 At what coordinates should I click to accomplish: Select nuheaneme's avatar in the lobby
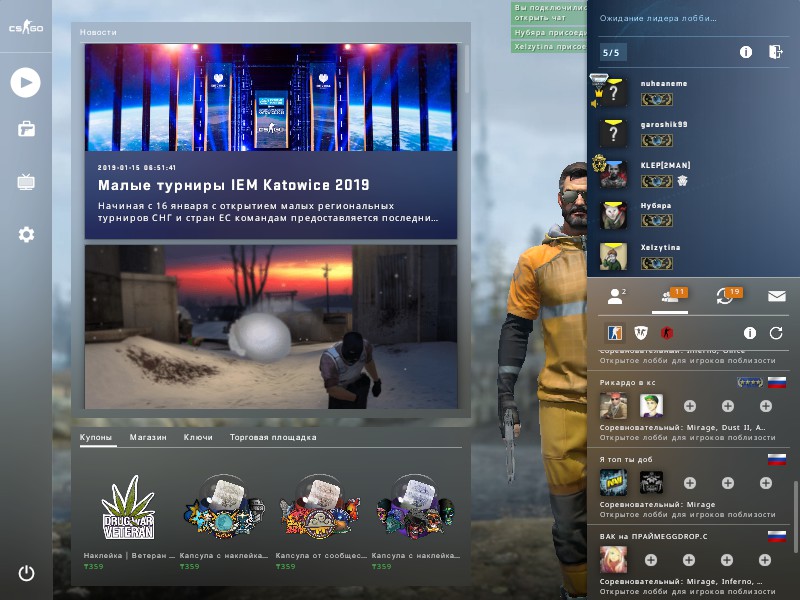pos(613,93)
